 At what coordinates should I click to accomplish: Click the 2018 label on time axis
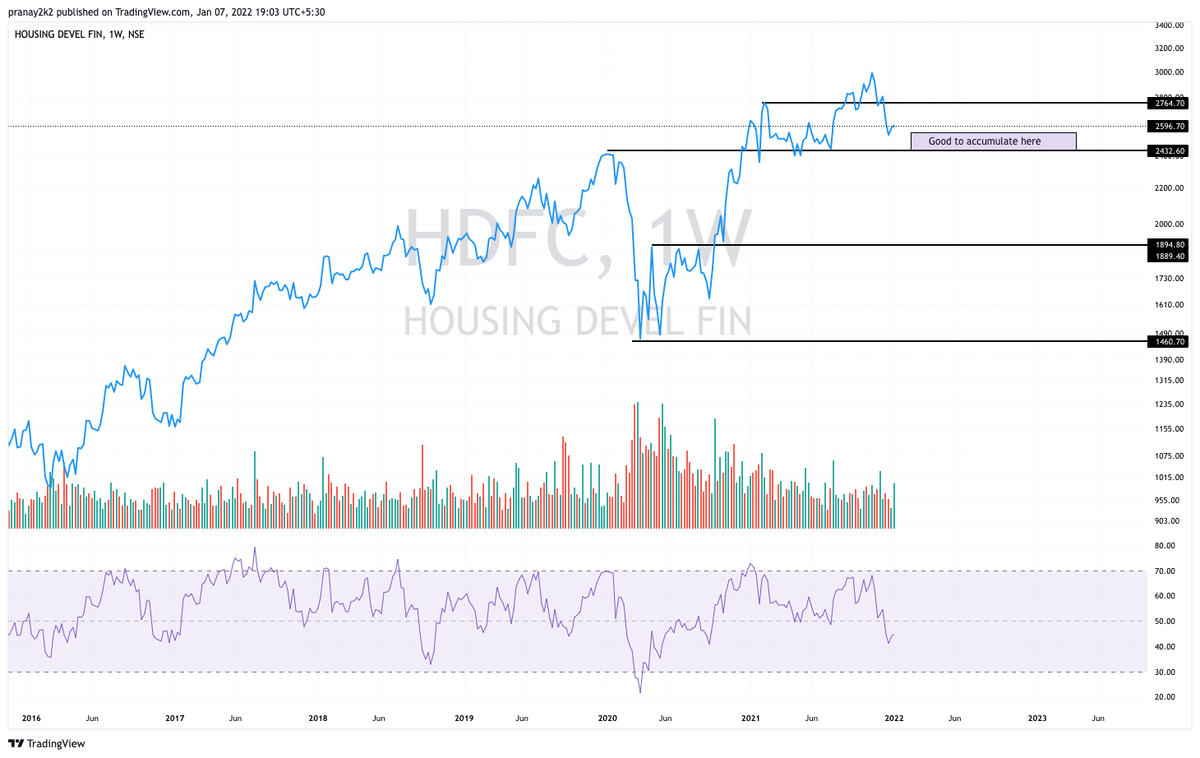[x=318, y=718]
